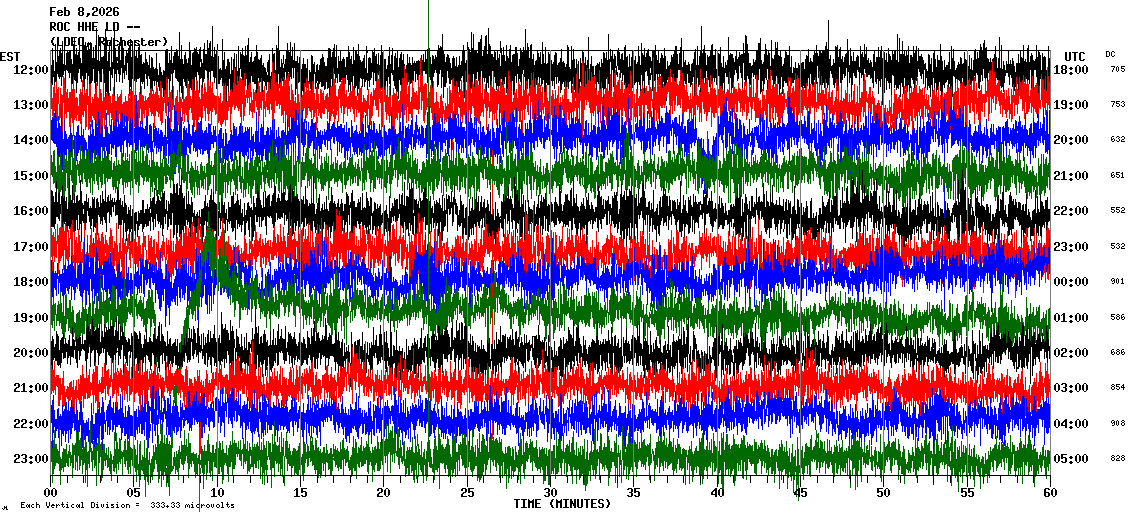
Task: Select the DC value 828
Action: (1117, 459)
